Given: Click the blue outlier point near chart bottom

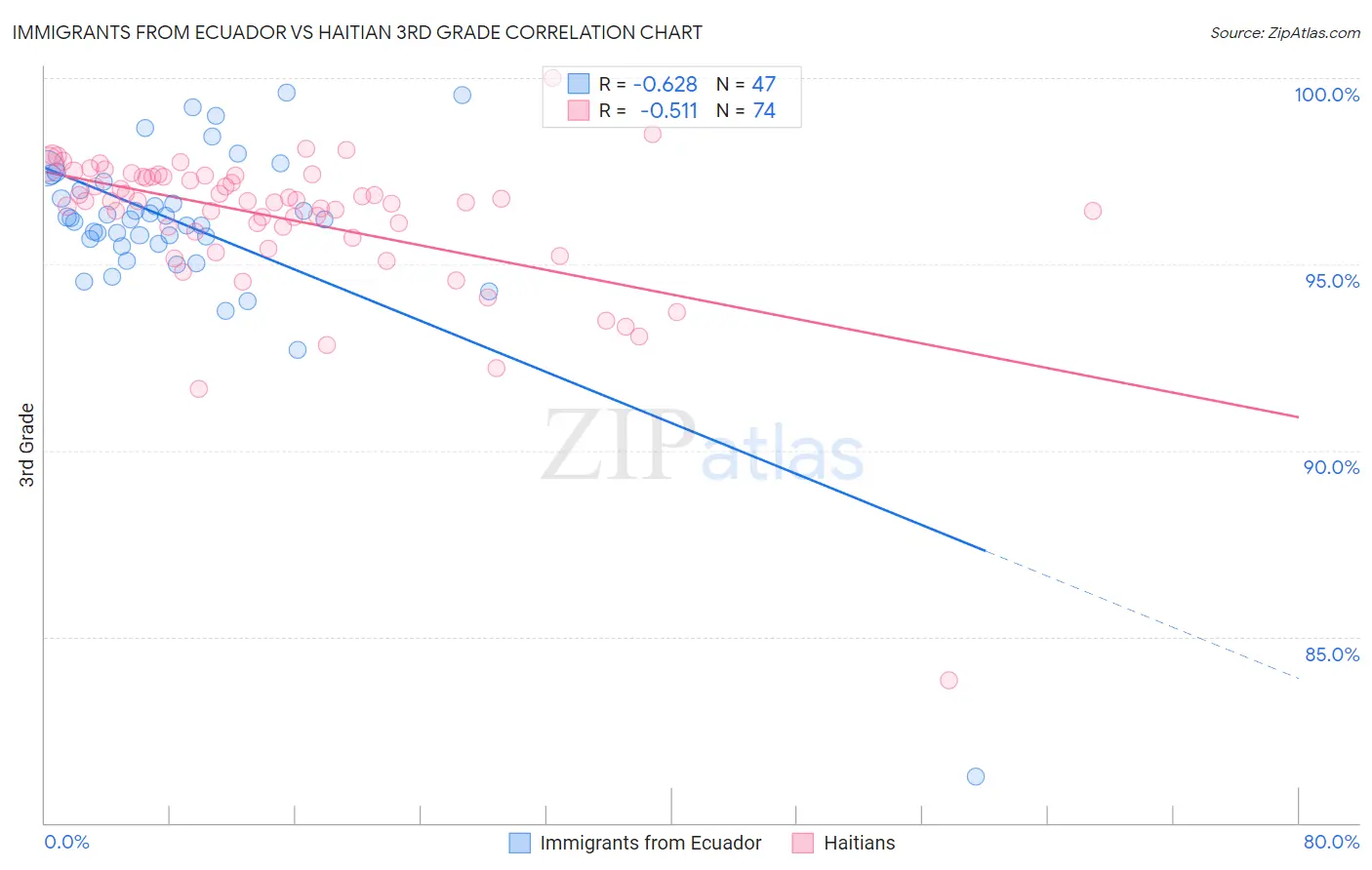Looking at the screenshot, I should click(976, 776).
